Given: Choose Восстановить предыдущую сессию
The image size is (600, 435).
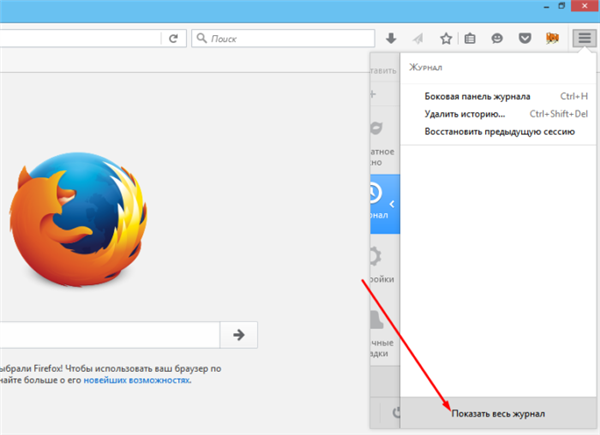Looking at the screenshot, I should [498, 132].
